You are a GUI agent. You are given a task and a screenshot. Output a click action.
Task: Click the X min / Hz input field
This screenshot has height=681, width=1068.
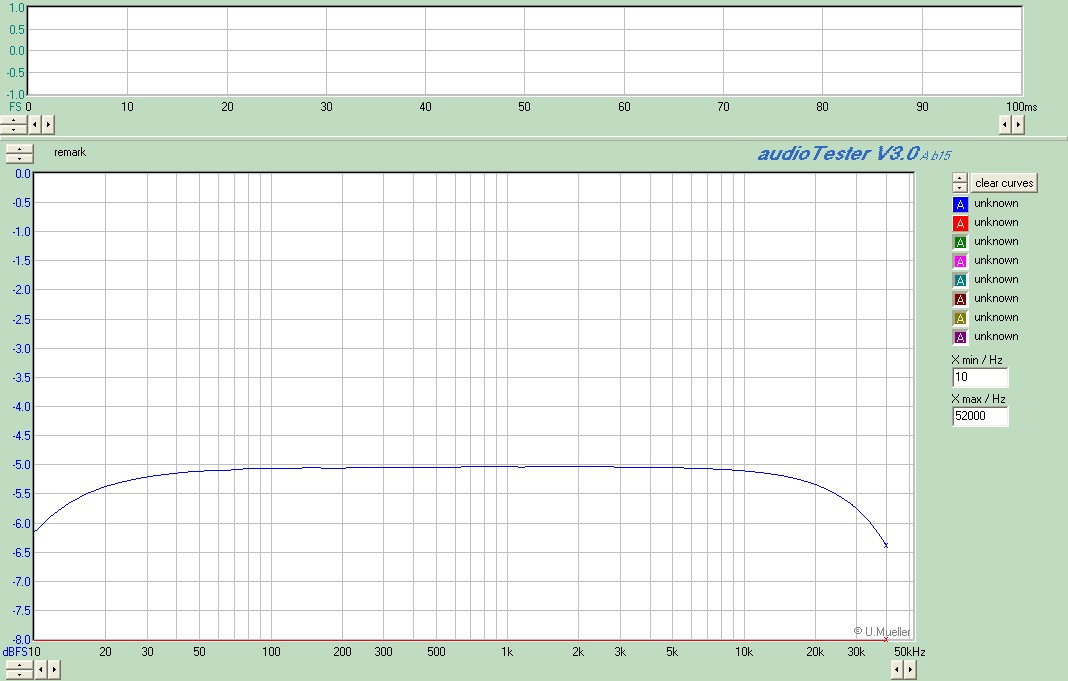click(x=980, y=377)
